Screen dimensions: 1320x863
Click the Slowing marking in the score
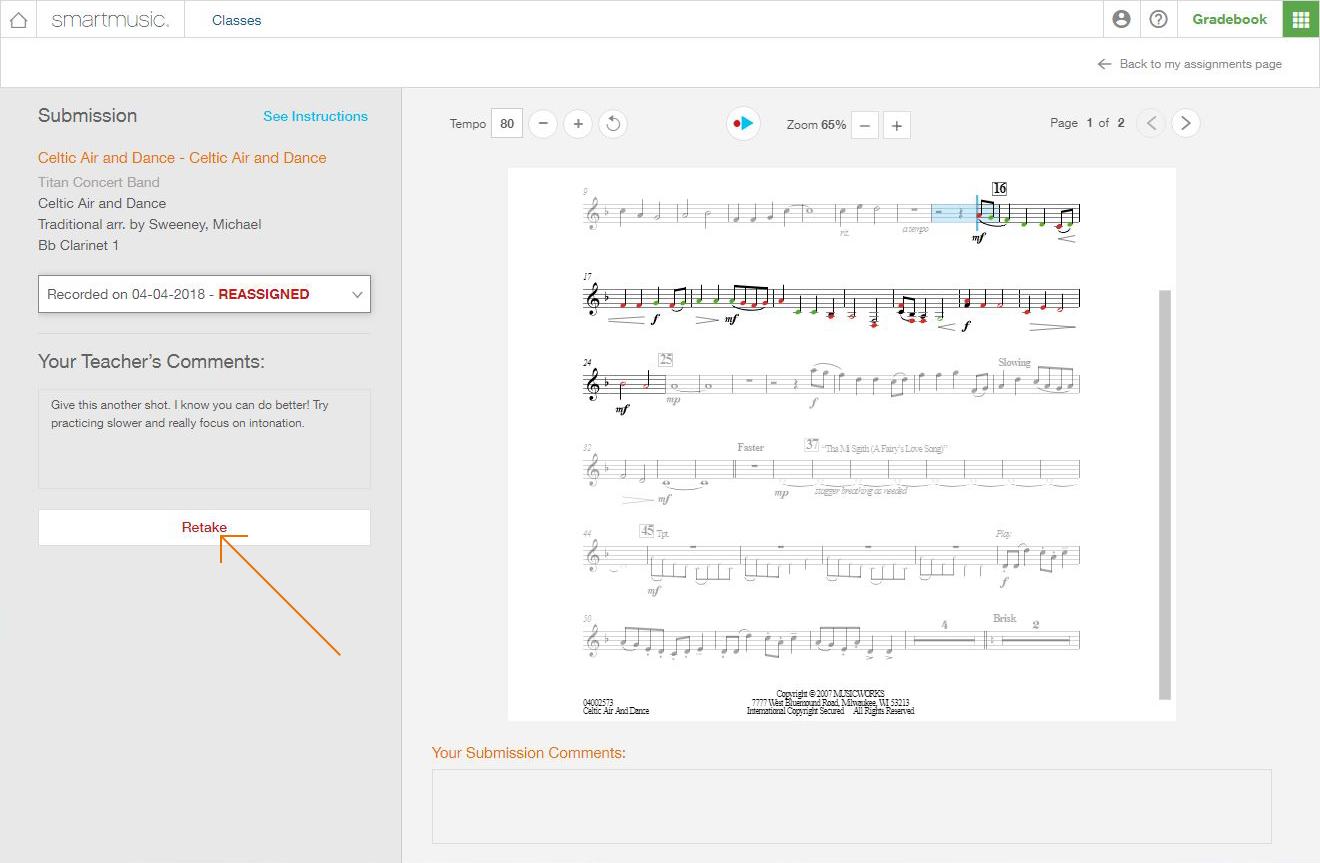[x=1014, y=362]
